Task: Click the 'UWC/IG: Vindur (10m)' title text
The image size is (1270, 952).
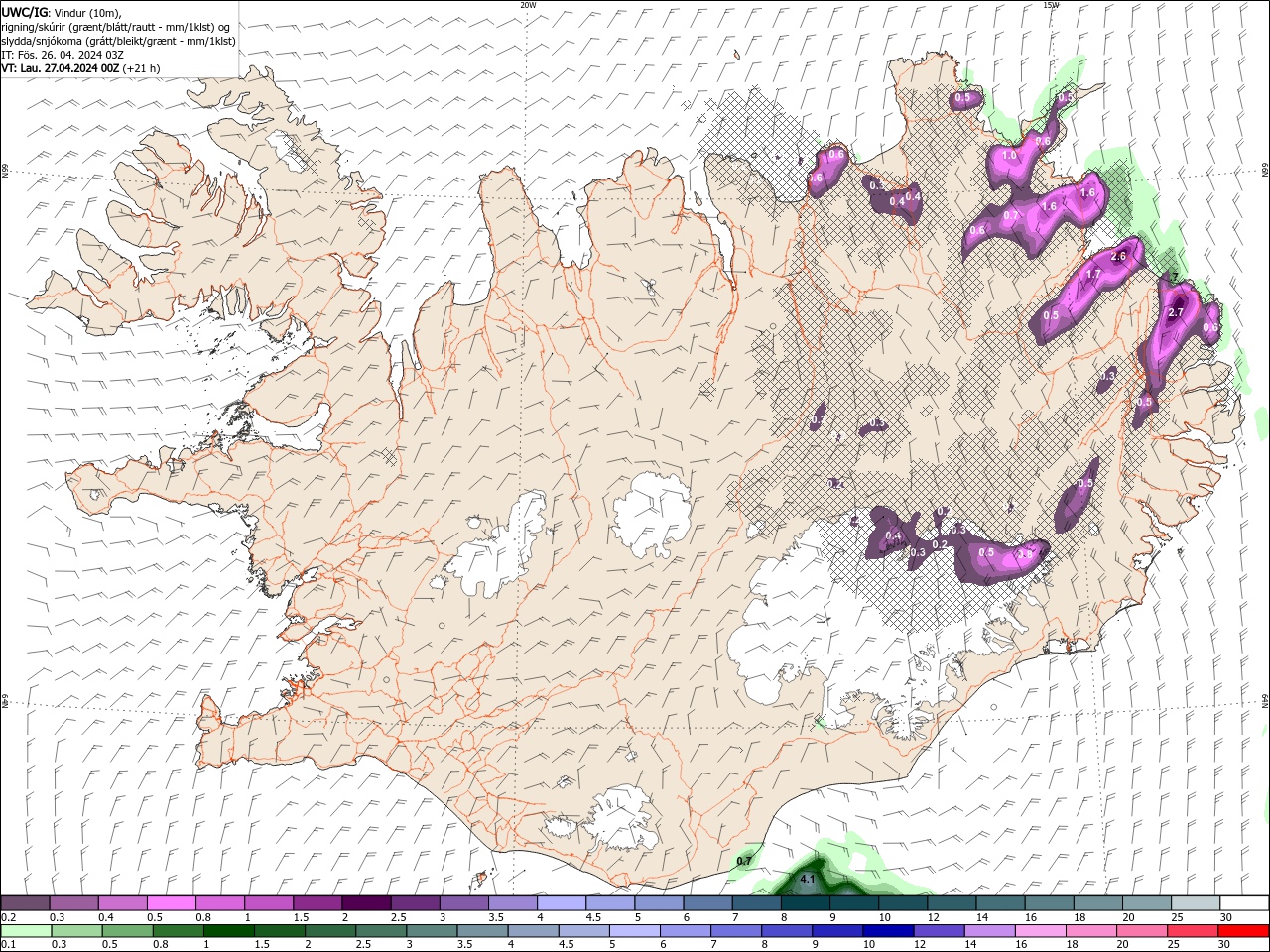Action: [61, 12]
